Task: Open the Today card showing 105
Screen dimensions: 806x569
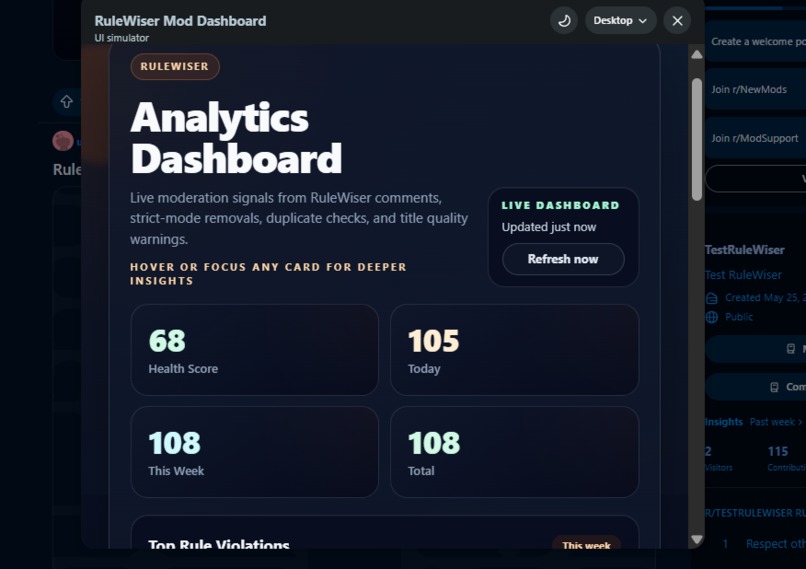Action: tap(514, 350)
